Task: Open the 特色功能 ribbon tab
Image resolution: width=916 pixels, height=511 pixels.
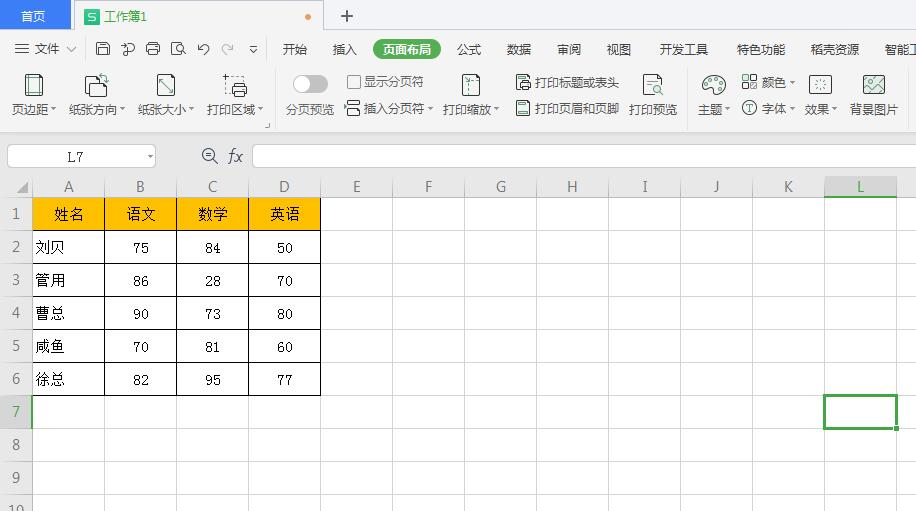Action: pyautogui.click(x=761, y=50)
